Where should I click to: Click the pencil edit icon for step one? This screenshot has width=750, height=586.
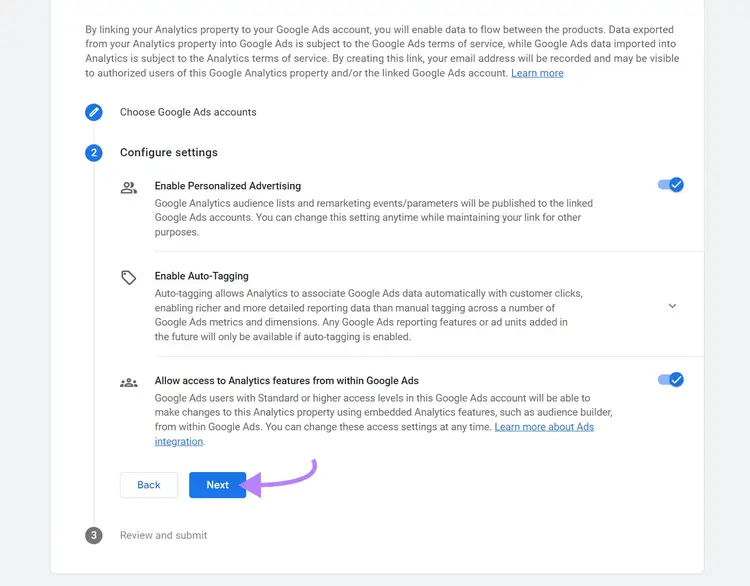click(x=94, y=112)
